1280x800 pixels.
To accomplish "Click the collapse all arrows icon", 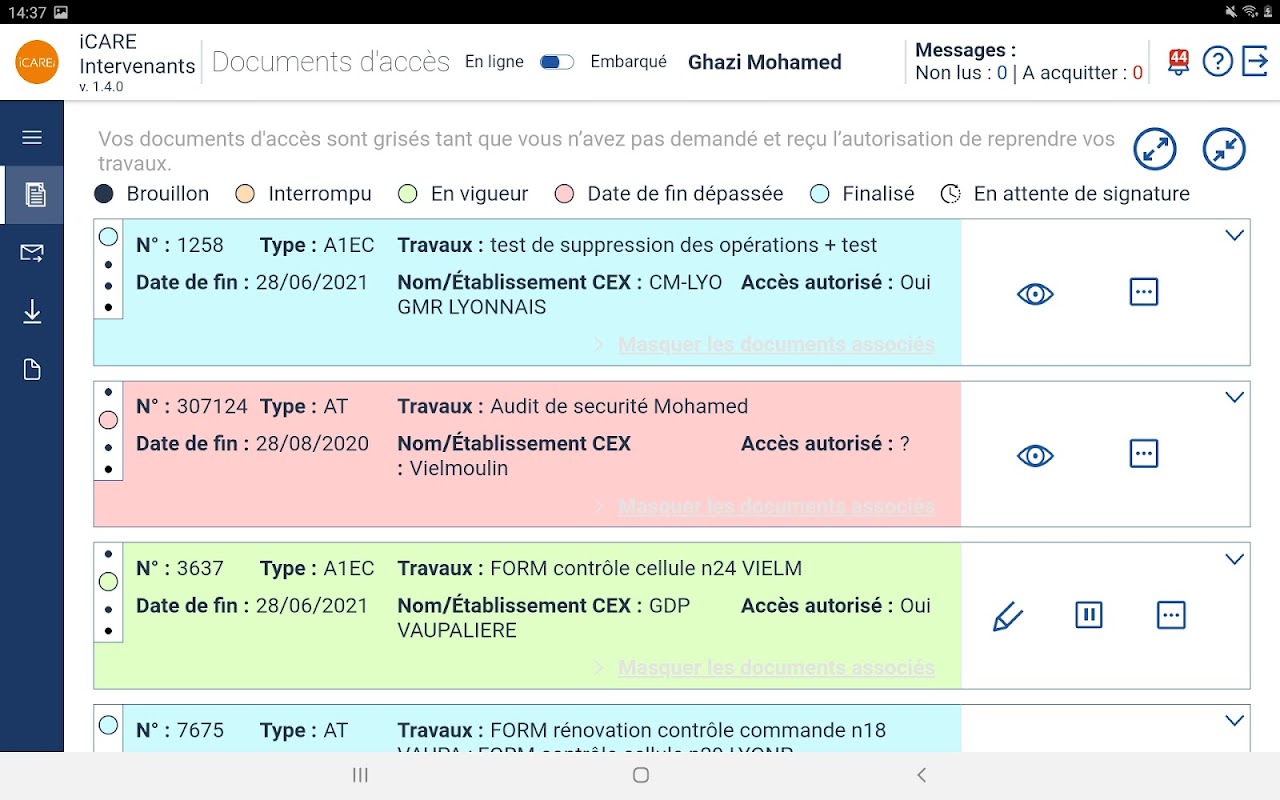I will pyautogui.click(x=1224, y=150).
